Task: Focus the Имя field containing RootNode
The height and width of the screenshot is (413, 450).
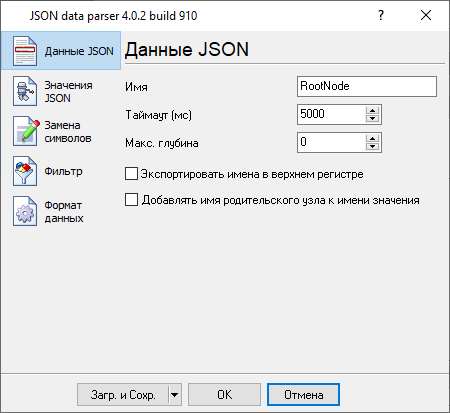Action: pos(367,86)
